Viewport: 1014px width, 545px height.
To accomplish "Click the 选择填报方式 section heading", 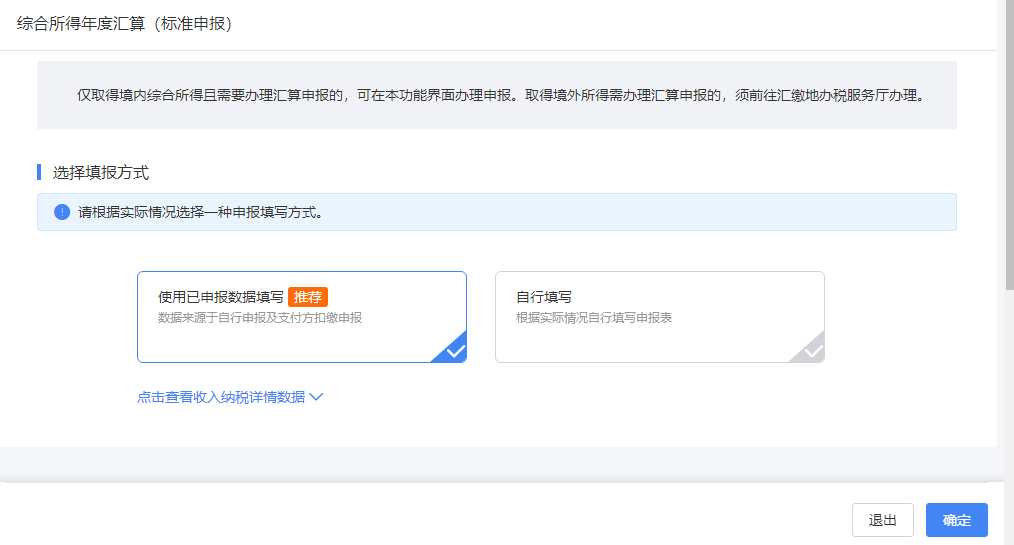I will [x=100, y=173].
